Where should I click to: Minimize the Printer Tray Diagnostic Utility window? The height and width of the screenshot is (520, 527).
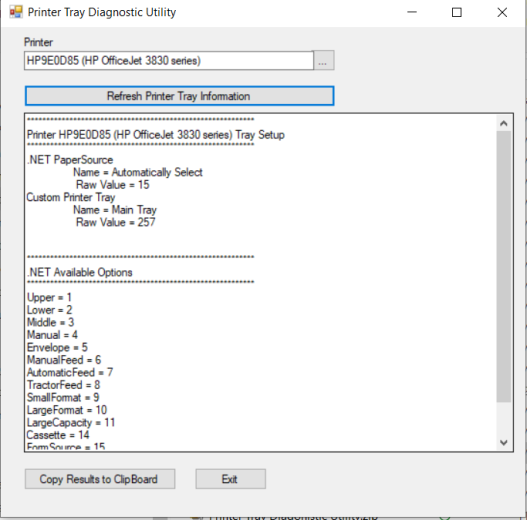(412, 12)
